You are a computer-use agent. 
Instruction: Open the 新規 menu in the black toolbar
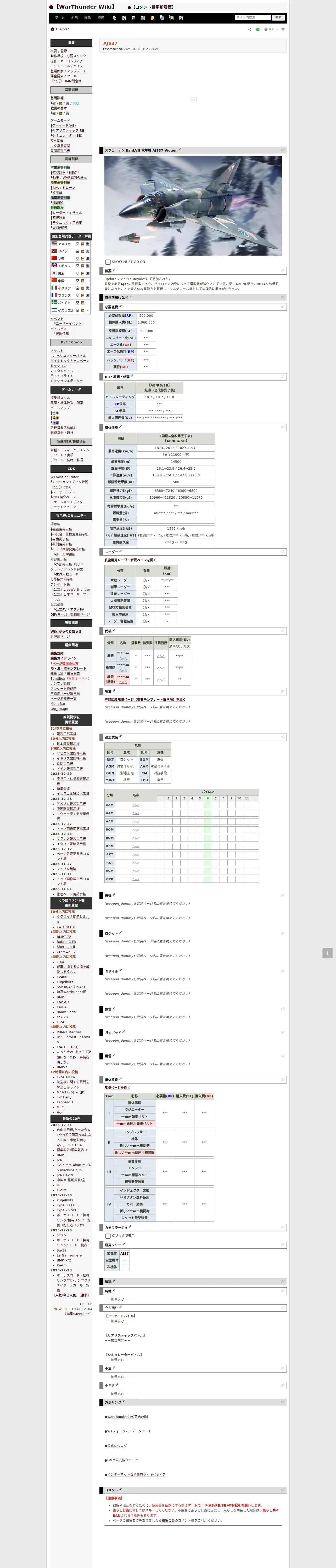74,18
